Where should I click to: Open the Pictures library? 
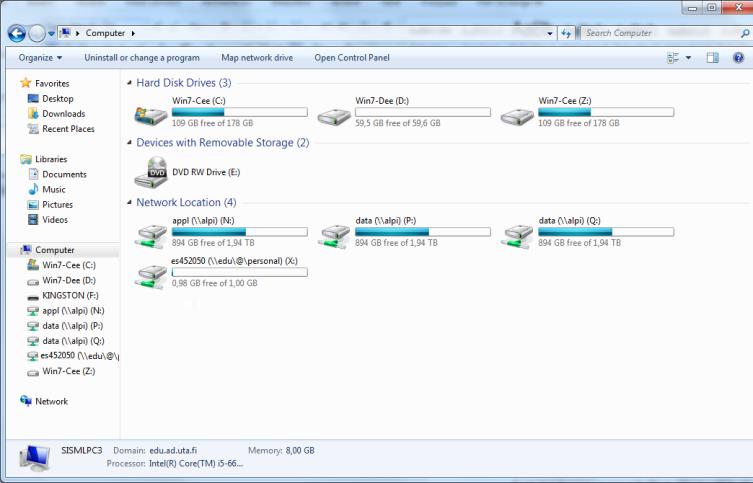(58, 205)
